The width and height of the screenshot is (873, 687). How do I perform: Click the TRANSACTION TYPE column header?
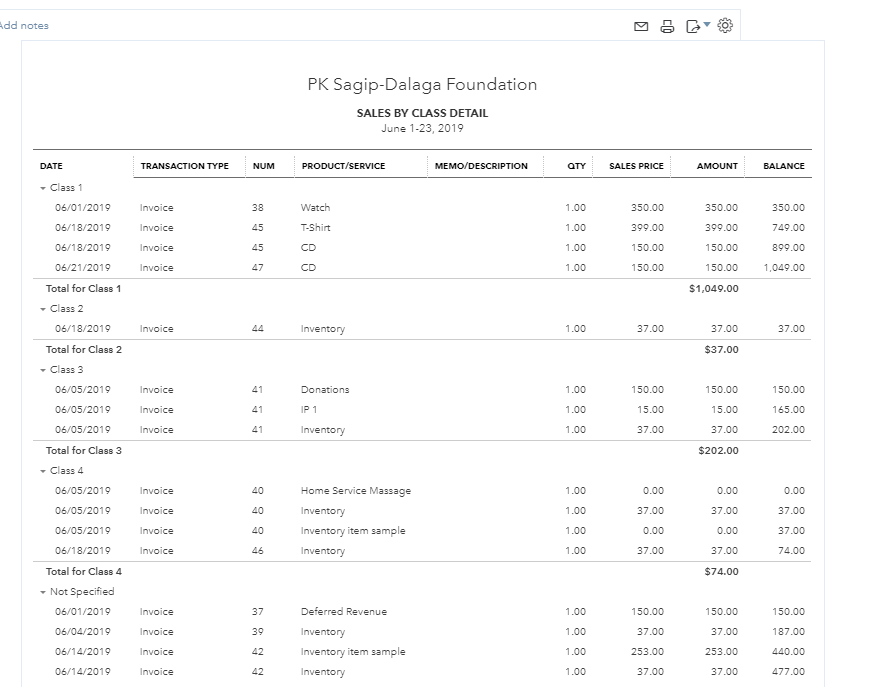pyautogui.click(x=184, y=166)
